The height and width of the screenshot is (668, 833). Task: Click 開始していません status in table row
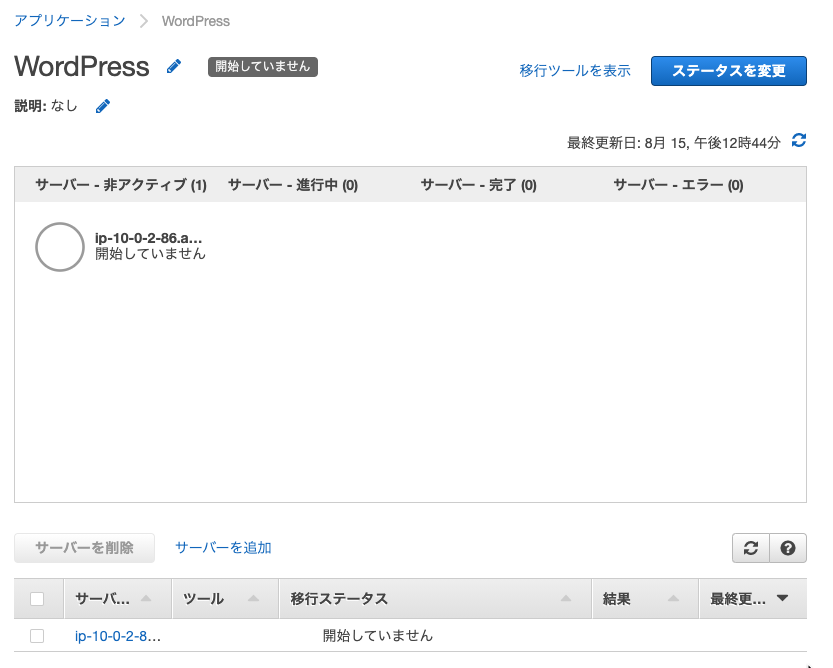378,636
